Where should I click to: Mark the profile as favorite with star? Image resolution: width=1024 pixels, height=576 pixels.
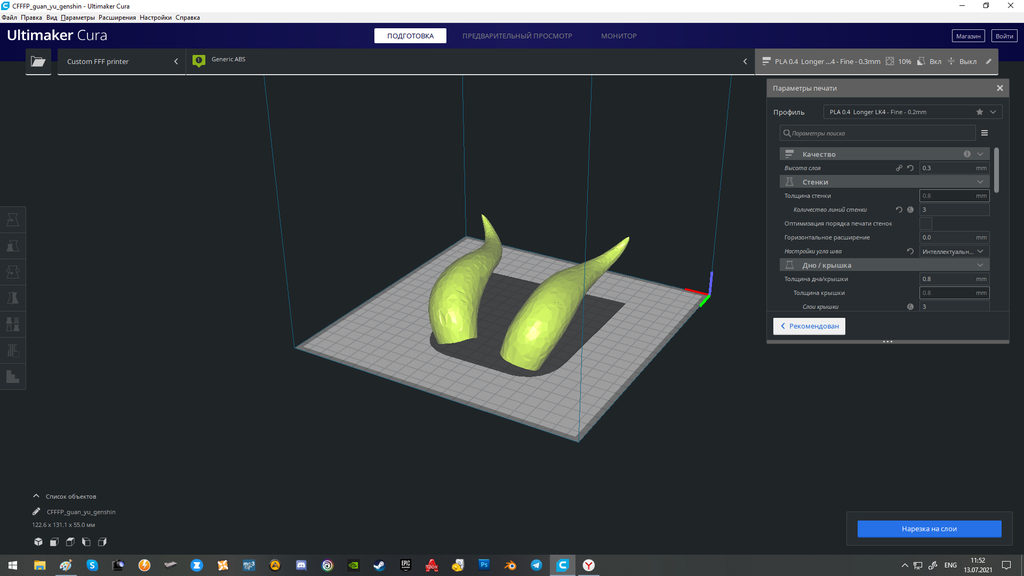[979, 112]
